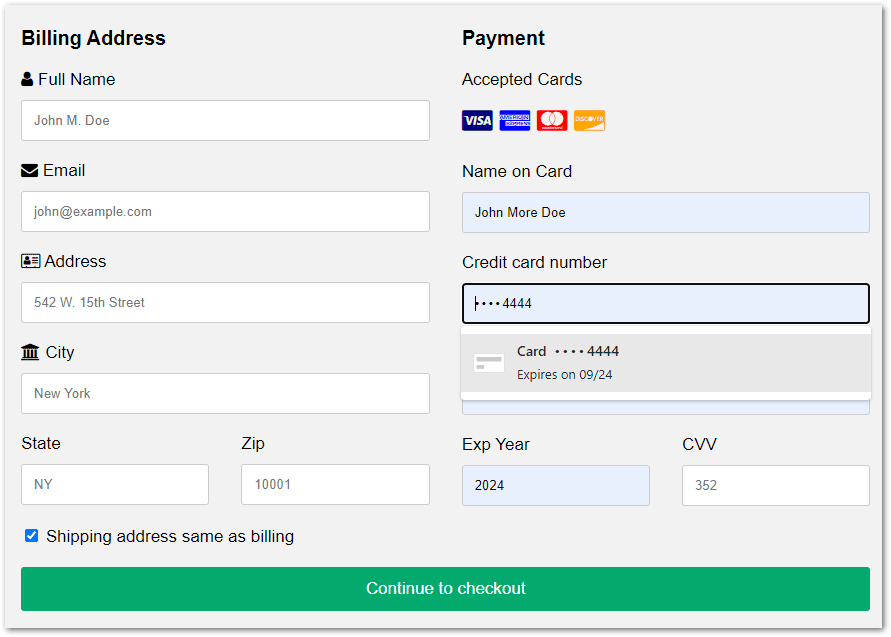Click the Name on Card field

tap(665, 212)
